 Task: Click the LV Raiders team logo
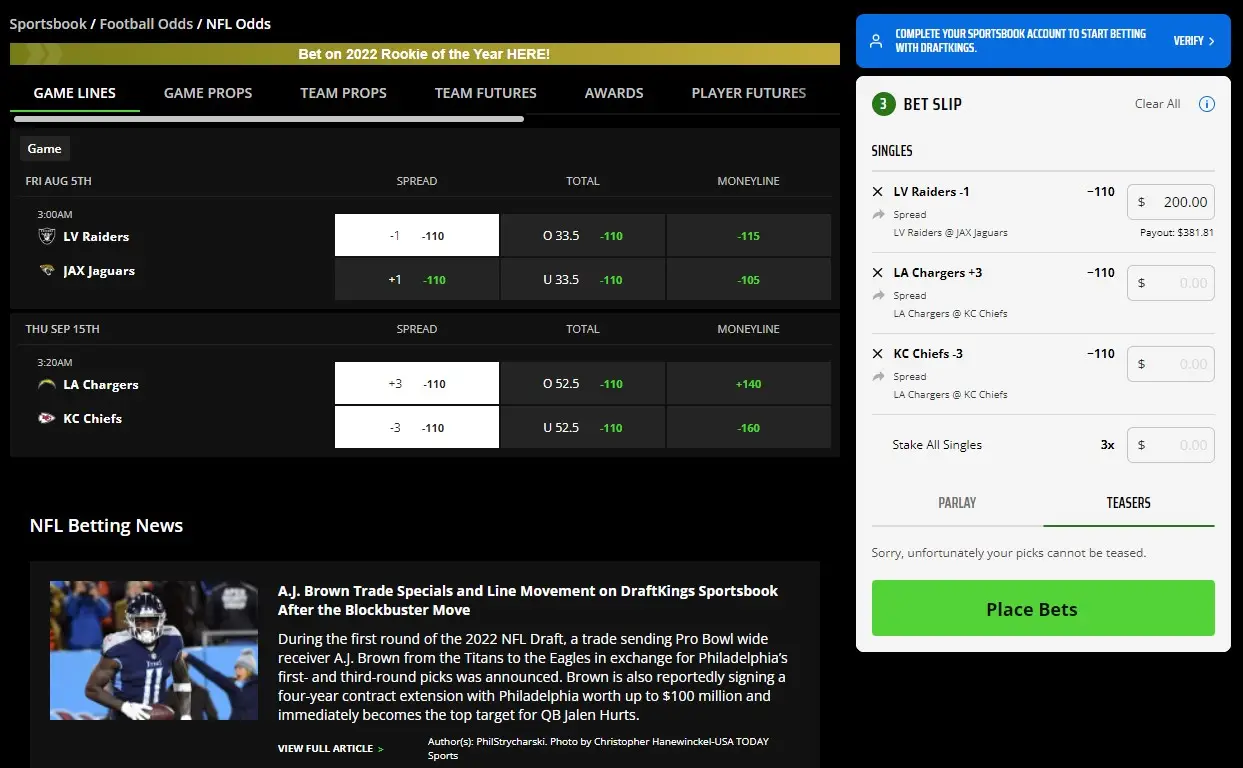[46, 236]
